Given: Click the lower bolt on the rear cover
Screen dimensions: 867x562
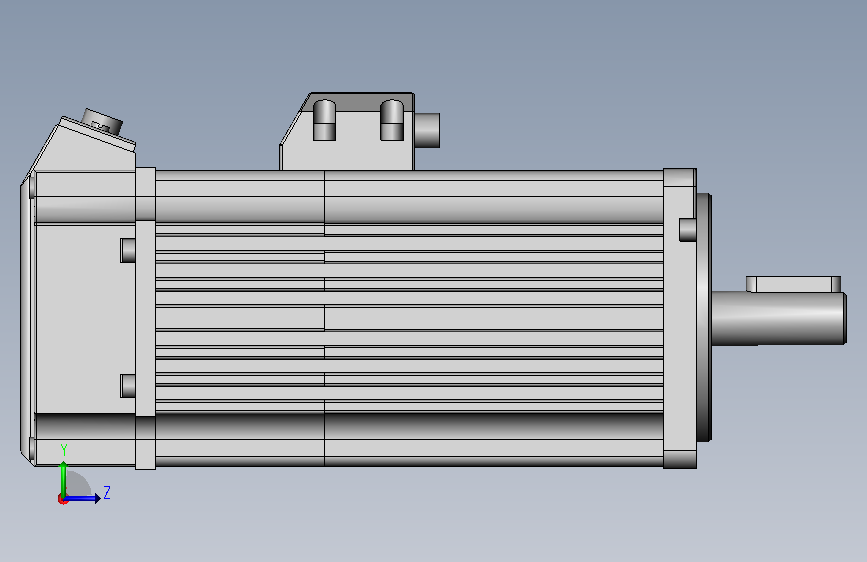Looking at the screenshot, I should (x=128, y=386).
